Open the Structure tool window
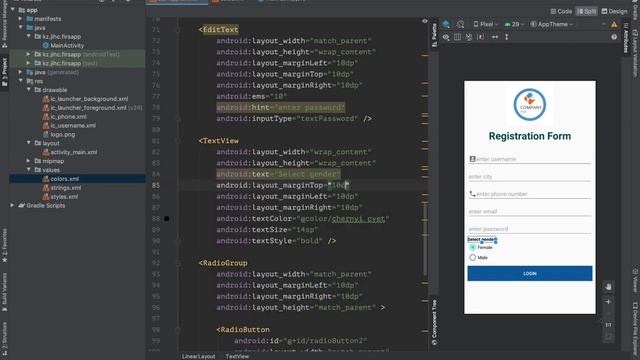The width and height of the screenshot is (640, 360). coord(4,338)
